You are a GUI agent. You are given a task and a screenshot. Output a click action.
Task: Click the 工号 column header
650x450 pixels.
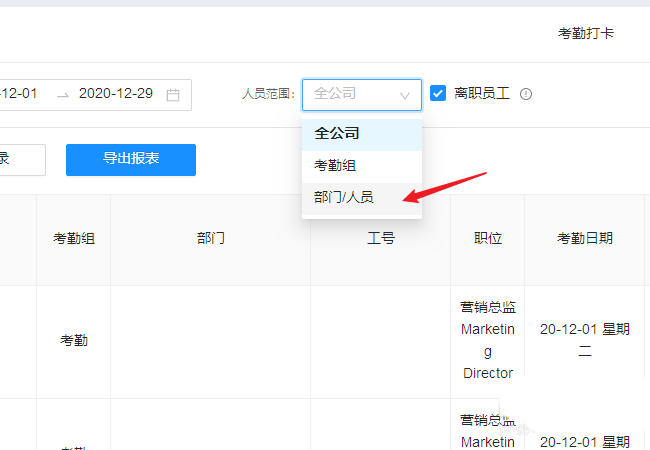(380, 239)
